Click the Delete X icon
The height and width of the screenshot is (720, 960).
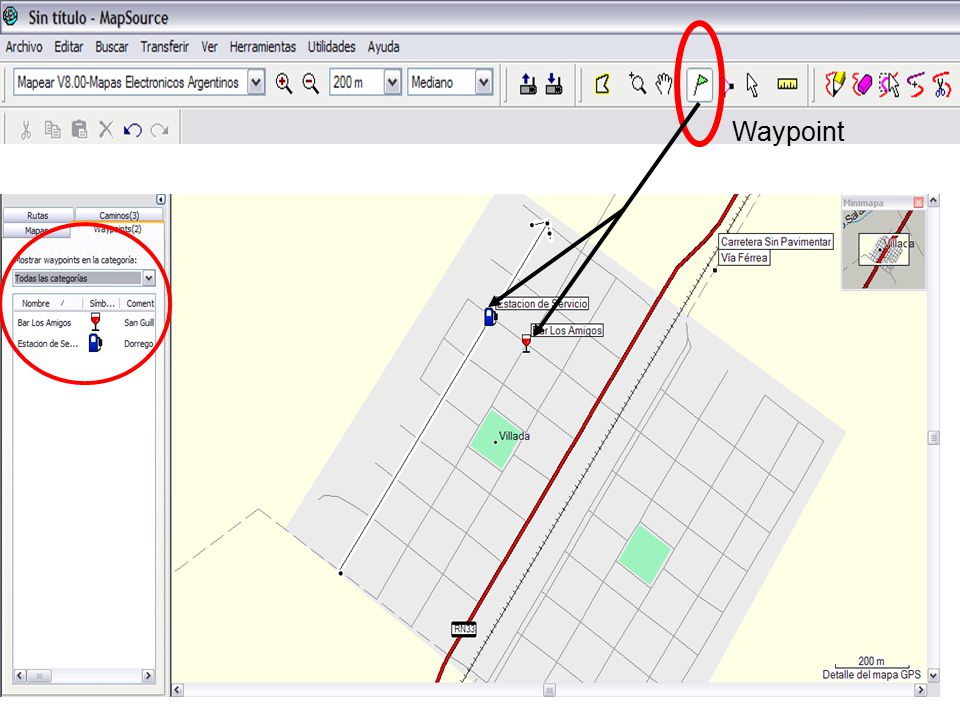[x=106, y=129]
